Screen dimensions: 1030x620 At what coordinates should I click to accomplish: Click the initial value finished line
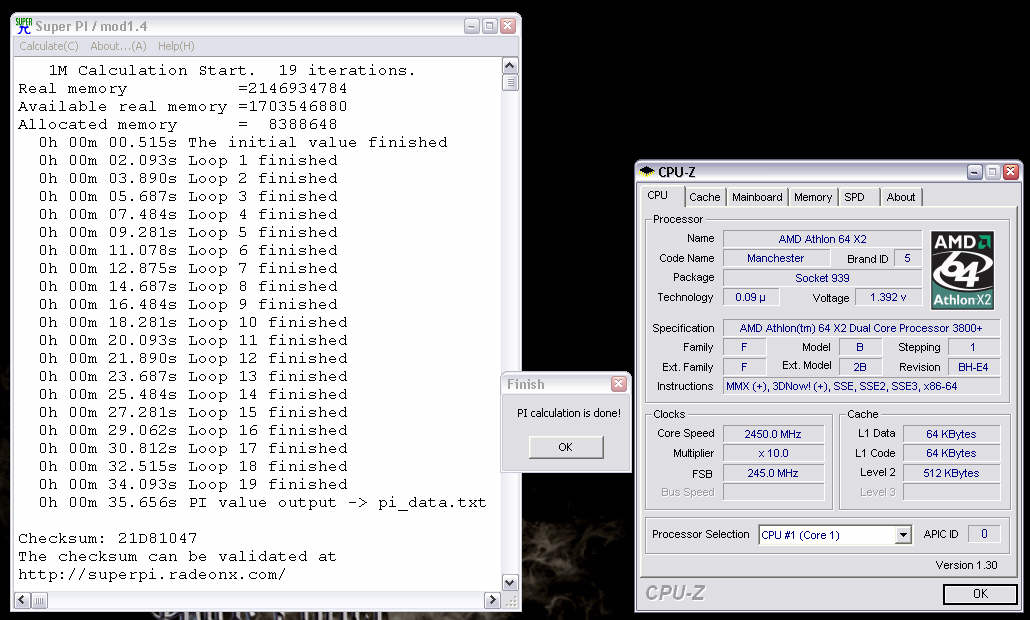pos(242,143)
